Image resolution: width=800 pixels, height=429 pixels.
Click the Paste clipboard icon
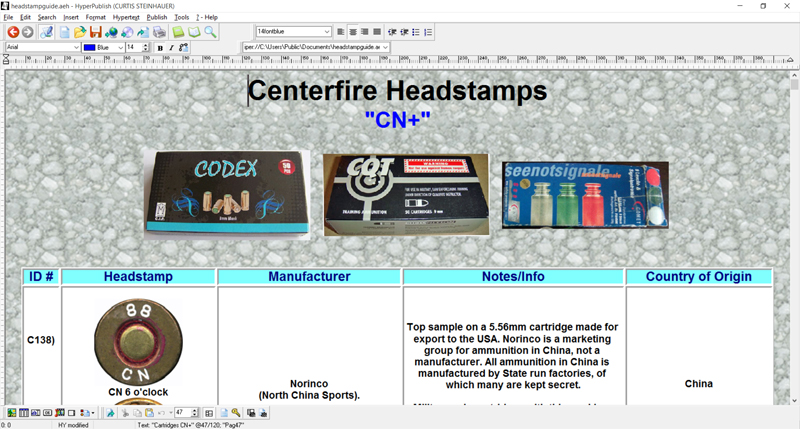click(x=149, y=413)
